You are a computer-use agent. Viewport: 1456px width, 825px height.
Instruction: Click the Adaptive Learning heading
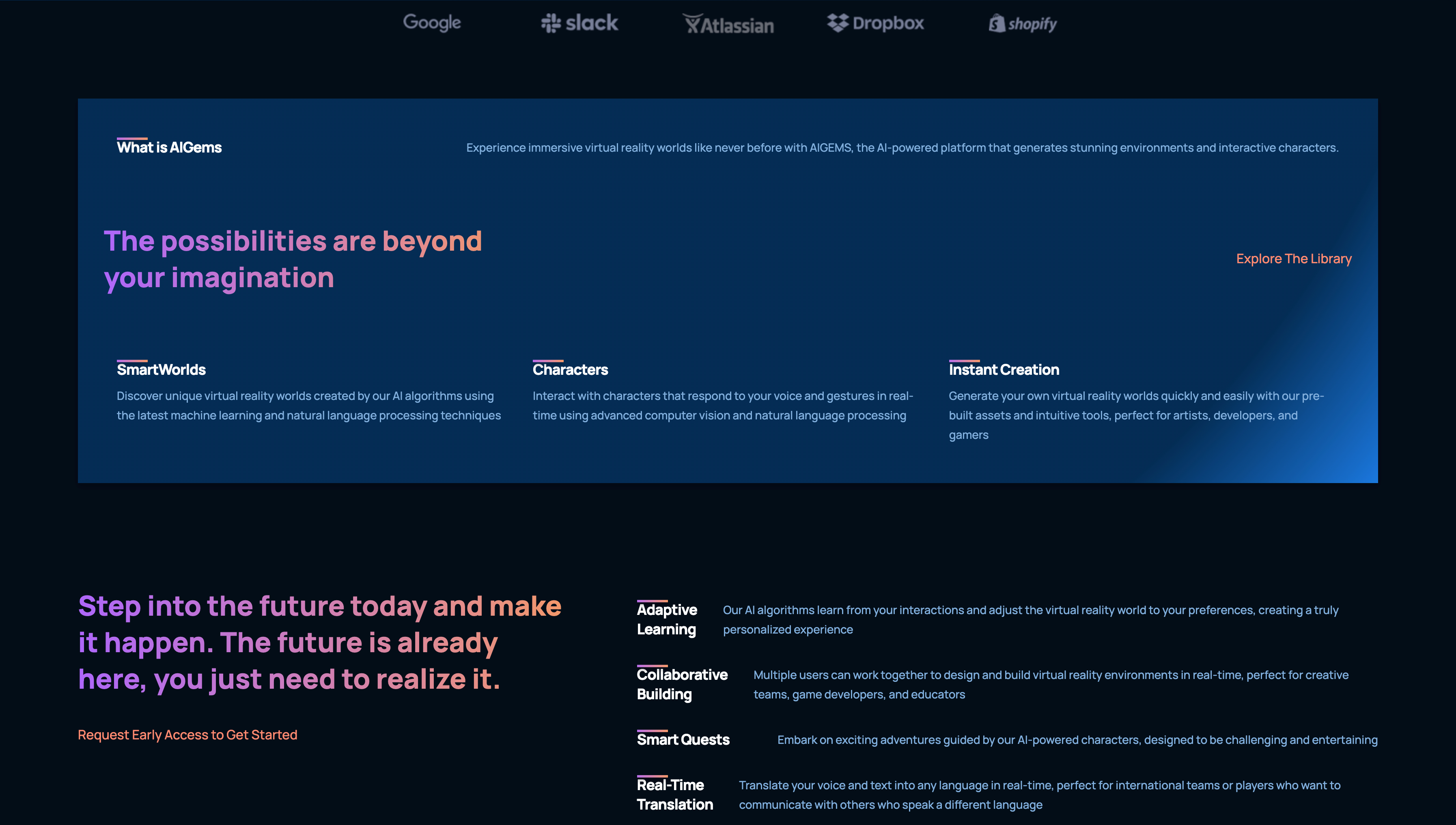tap(667, 619)
